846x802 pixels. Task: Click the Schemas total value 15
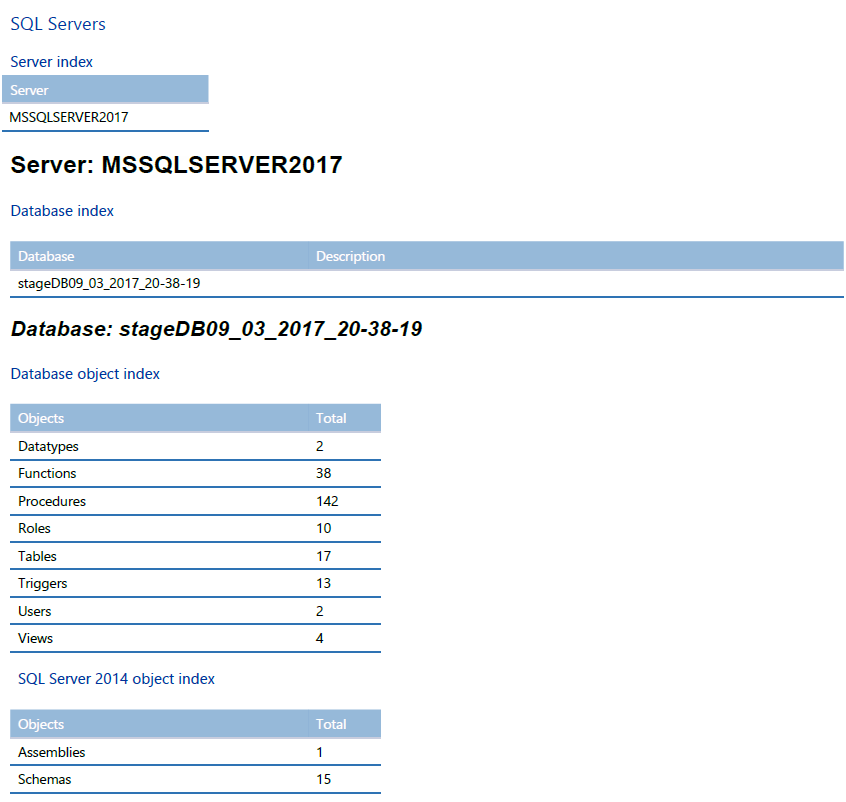[324, 779]
